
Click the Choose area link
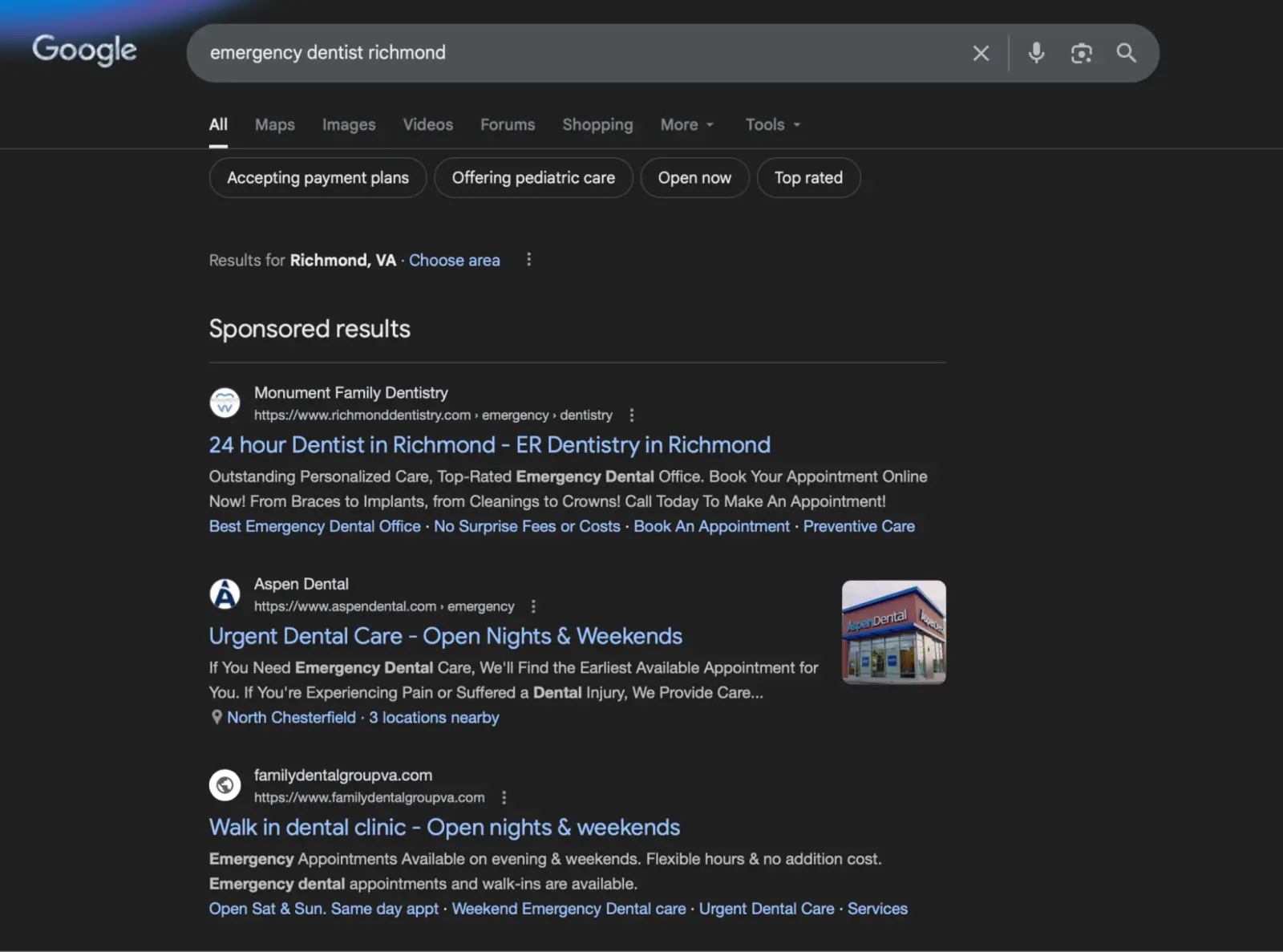tap(454, 260)
